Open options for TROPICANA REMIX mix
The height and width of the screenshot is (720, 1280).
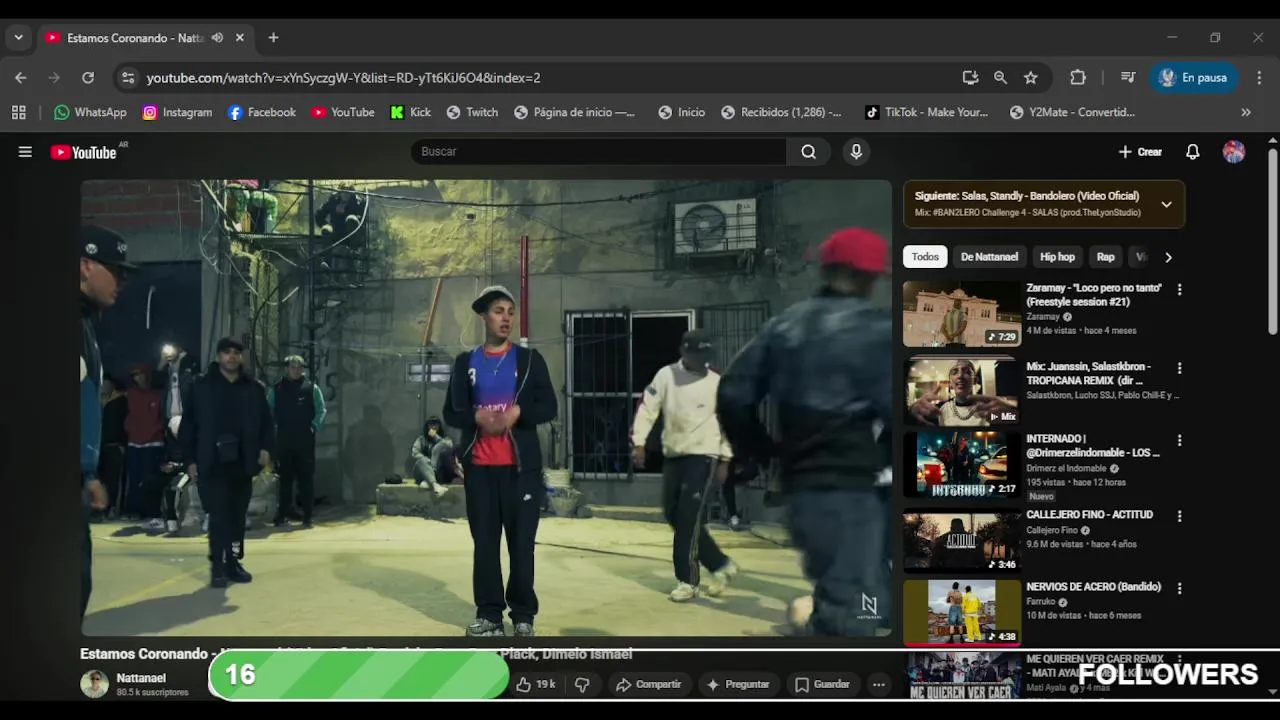[x=1179, y=368]
